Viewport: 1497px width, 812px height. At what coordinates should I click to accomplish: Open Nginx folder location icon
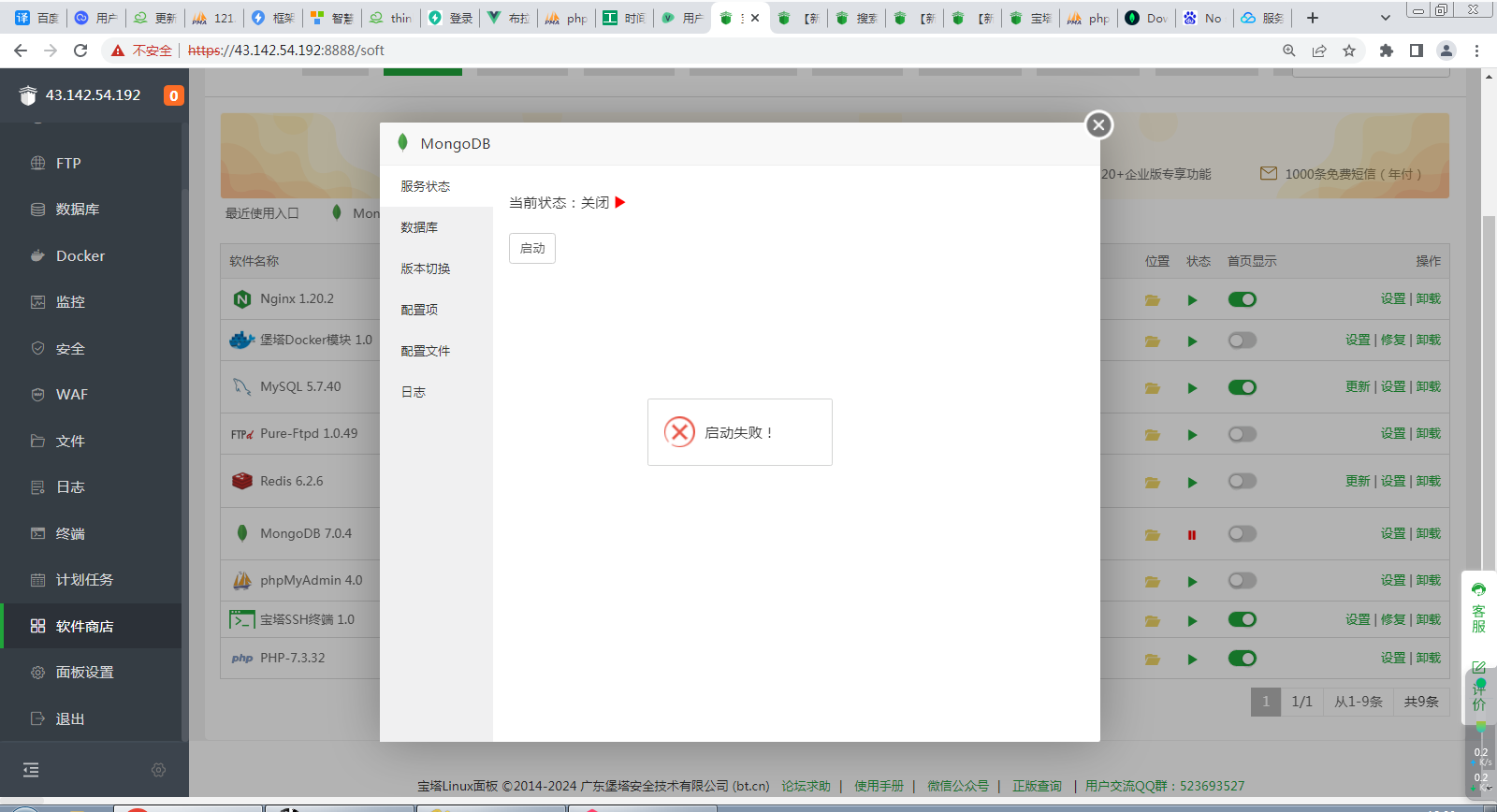click(1153, 300)
